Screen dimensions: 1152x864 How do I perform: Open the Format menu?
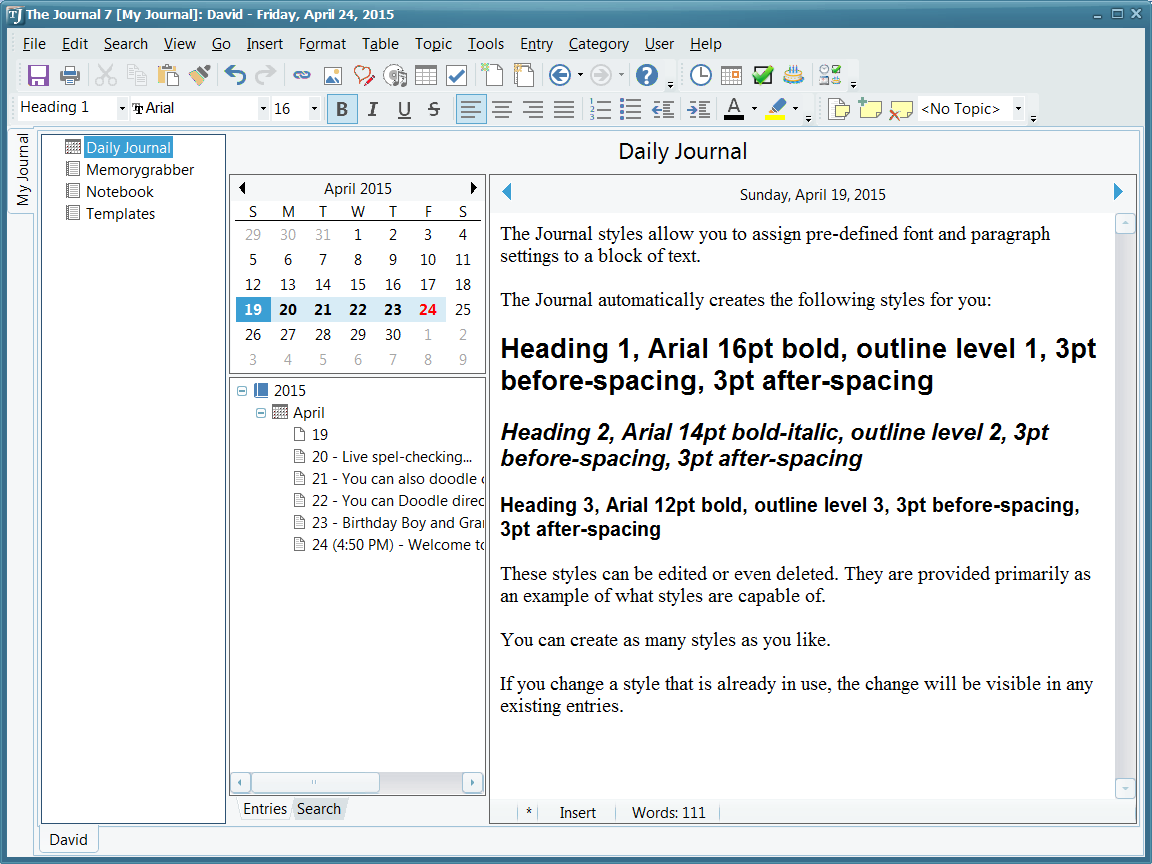(322, 44)
